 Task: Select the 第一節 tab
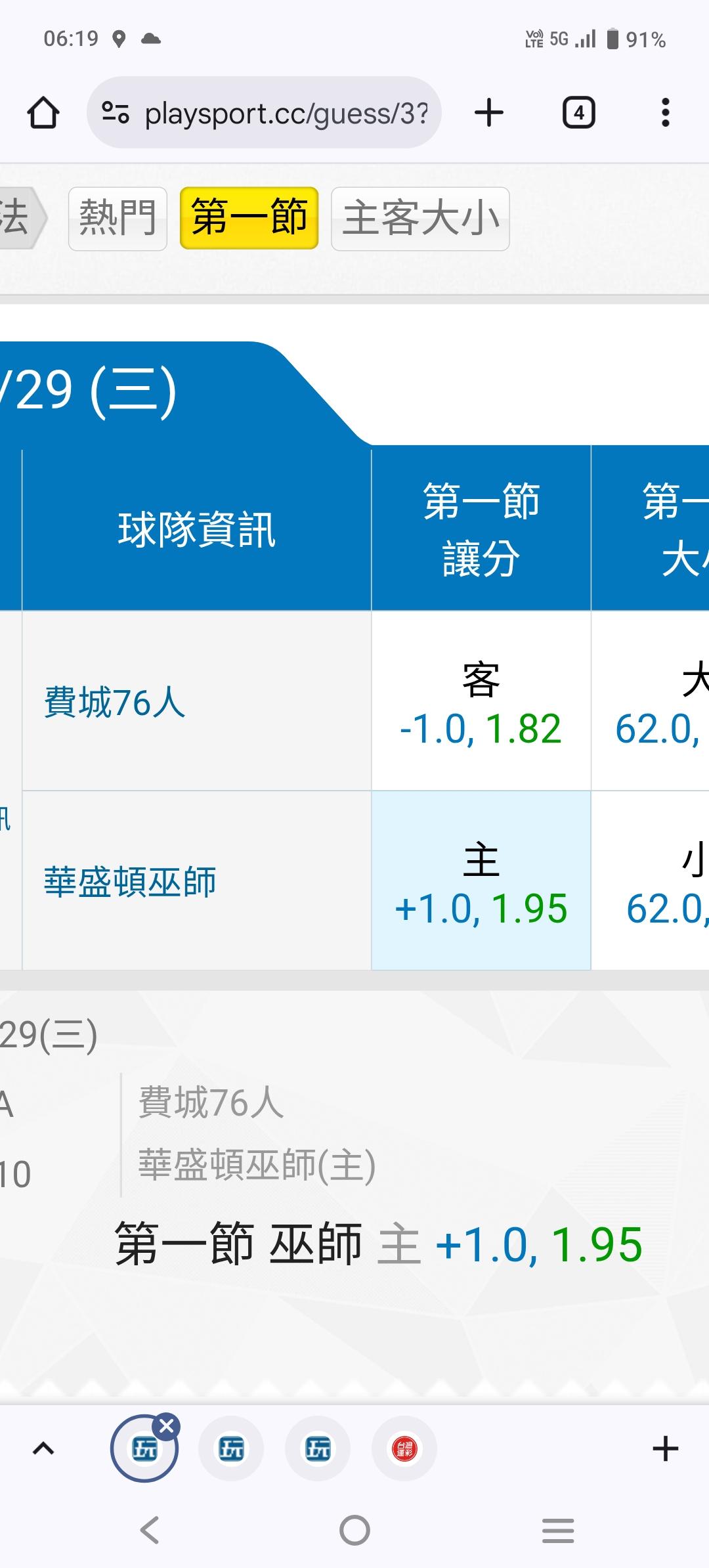coord(249,219)
